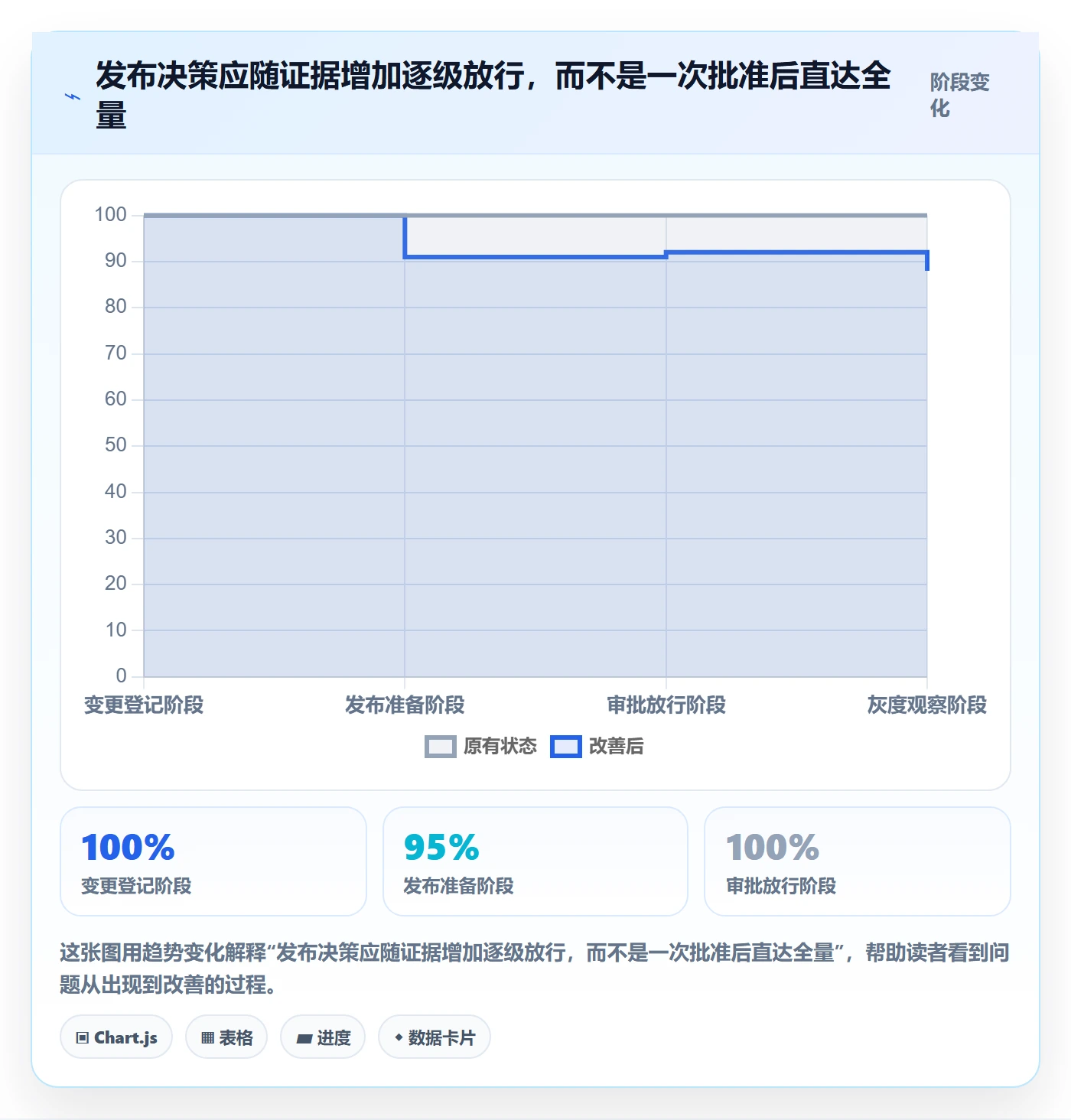This screenshot has height=1120, width=1071.
Task: Click the 灰度观察阶段 x-axis label
Action: click(x=927, y=705)
